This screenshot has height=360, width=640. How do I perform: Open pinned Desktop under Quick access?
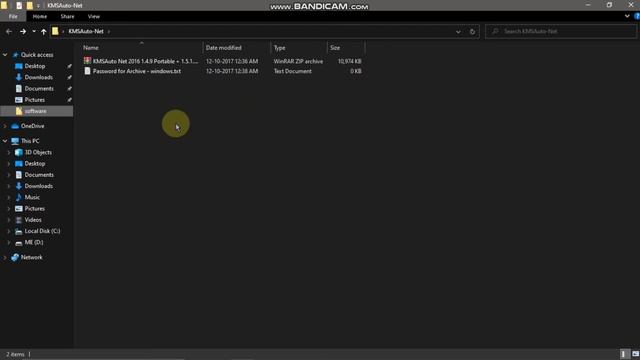coord(35,66)
